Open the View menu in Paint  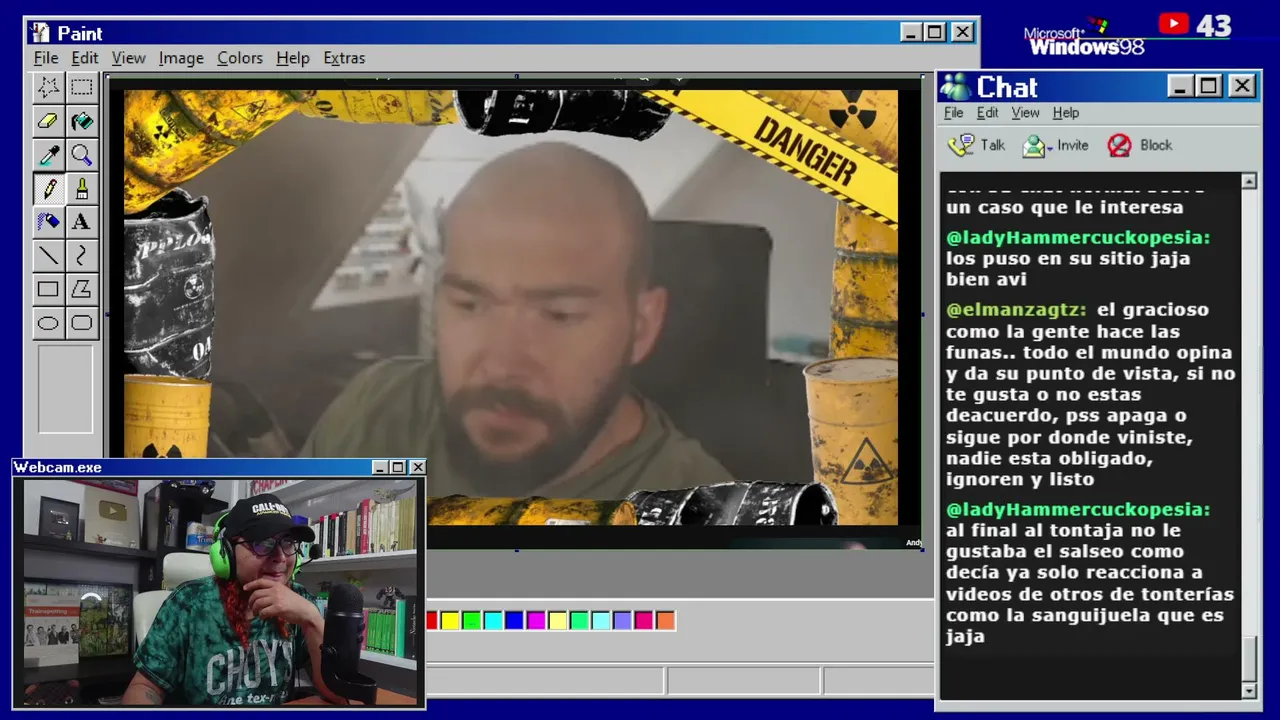pyautogui.click(x=129, y=58)
